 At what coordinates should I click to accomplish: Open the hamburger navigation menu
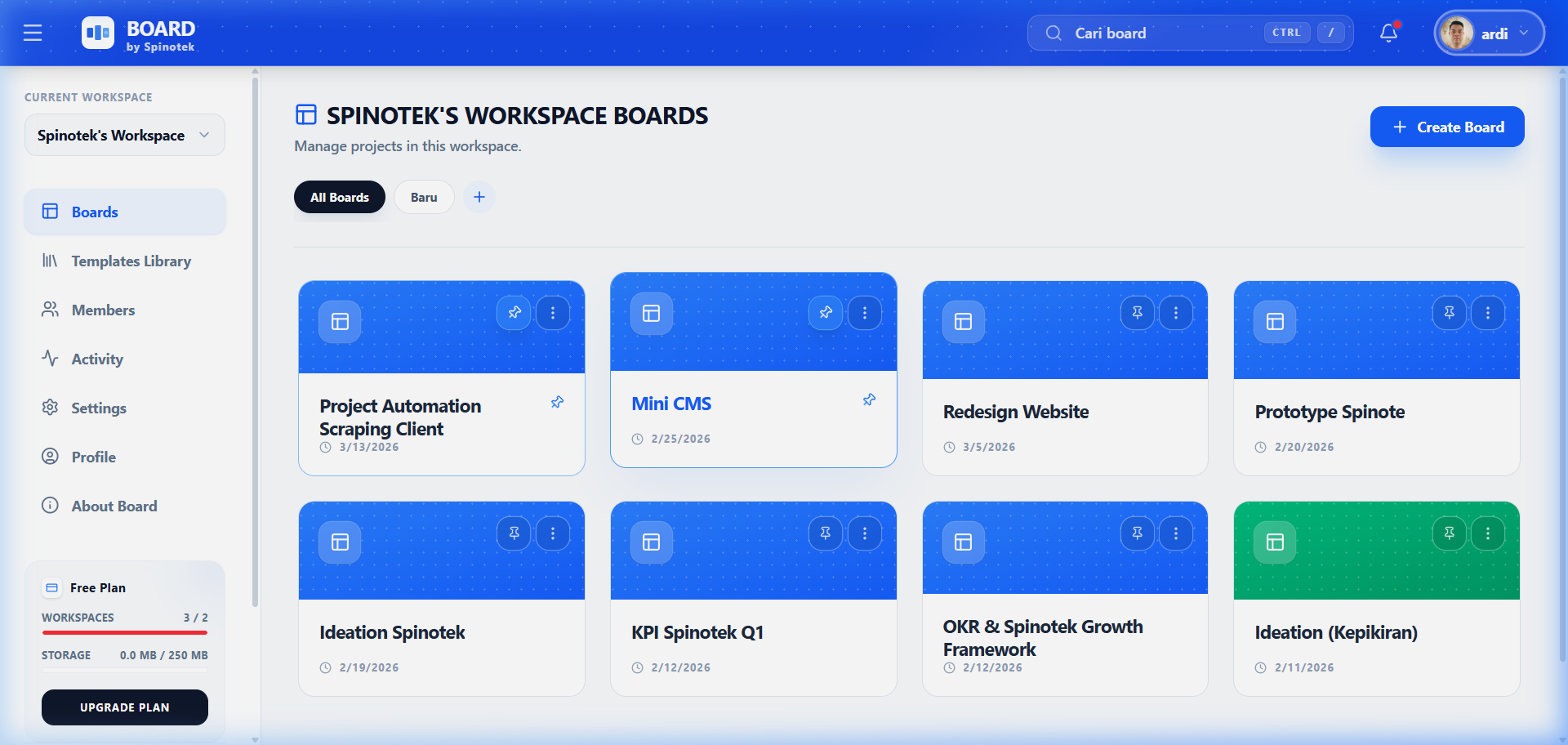pyautogui.click(x=33, y=33)
